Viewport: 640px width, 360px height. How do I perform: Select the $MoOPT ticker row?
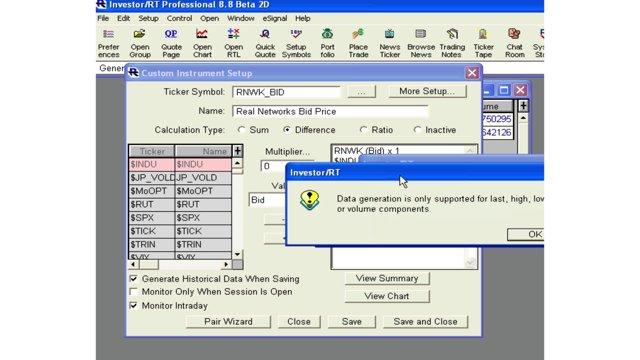pos(180,191)
